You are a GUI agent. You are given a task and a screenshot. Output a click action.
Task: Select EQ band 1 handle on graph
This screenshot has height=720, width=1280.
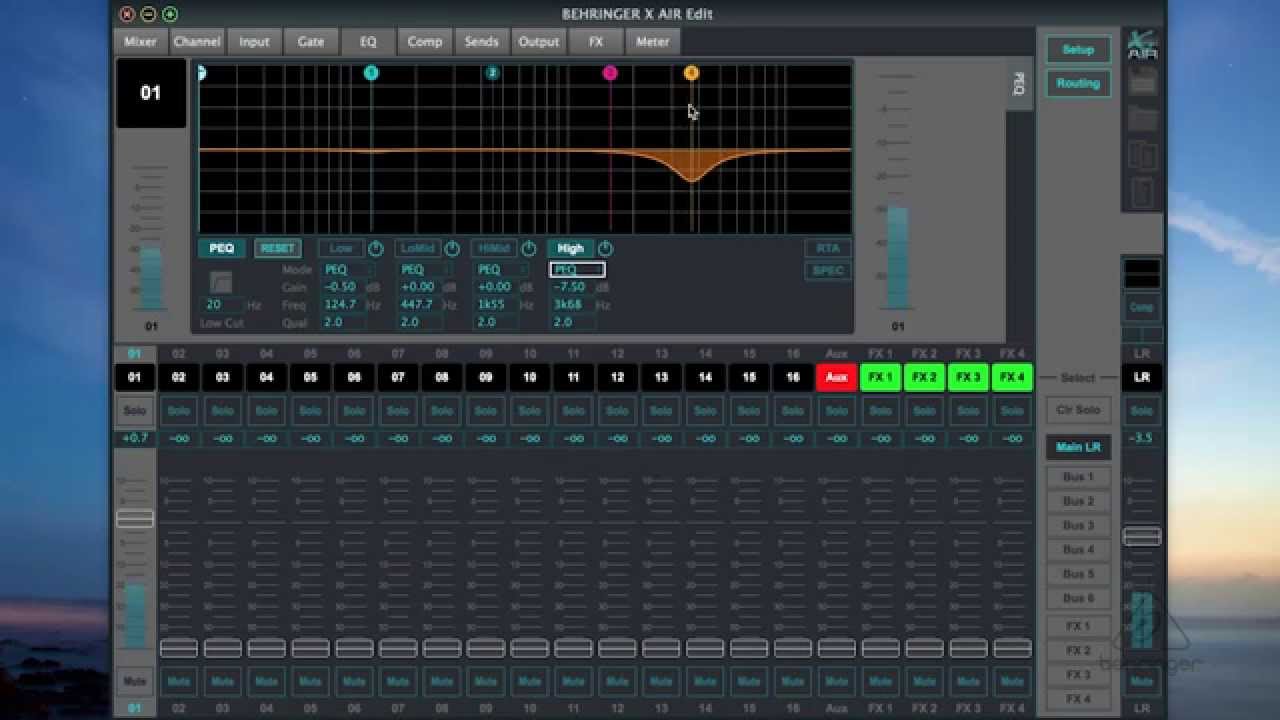click(x=371, y=73)
